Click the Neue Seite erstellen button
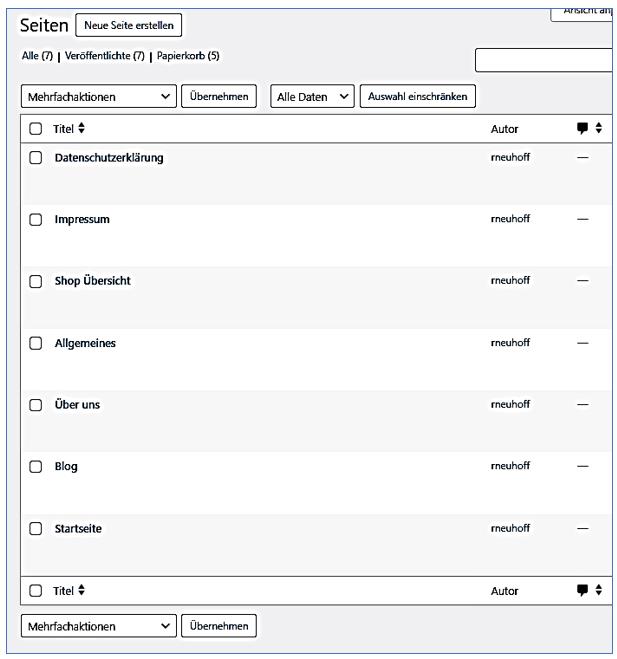Screen dimensions: 617x659 [129, 24]
